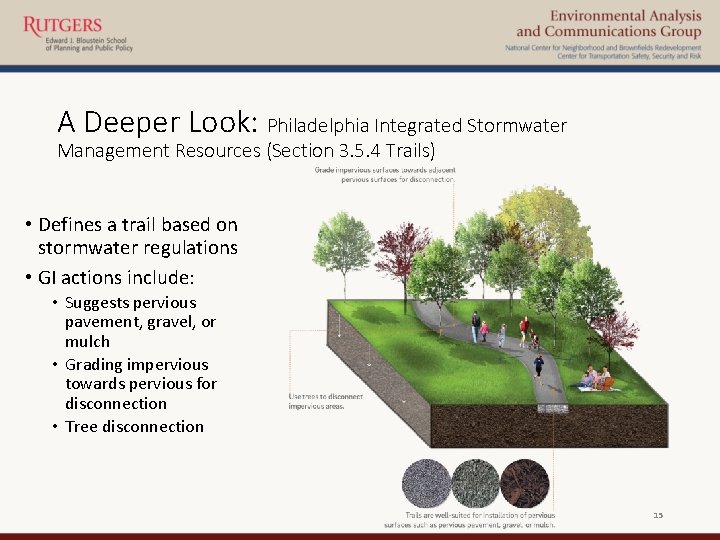Click caption 'Use trees to disconnect impervious areas.'

(326, 401)
